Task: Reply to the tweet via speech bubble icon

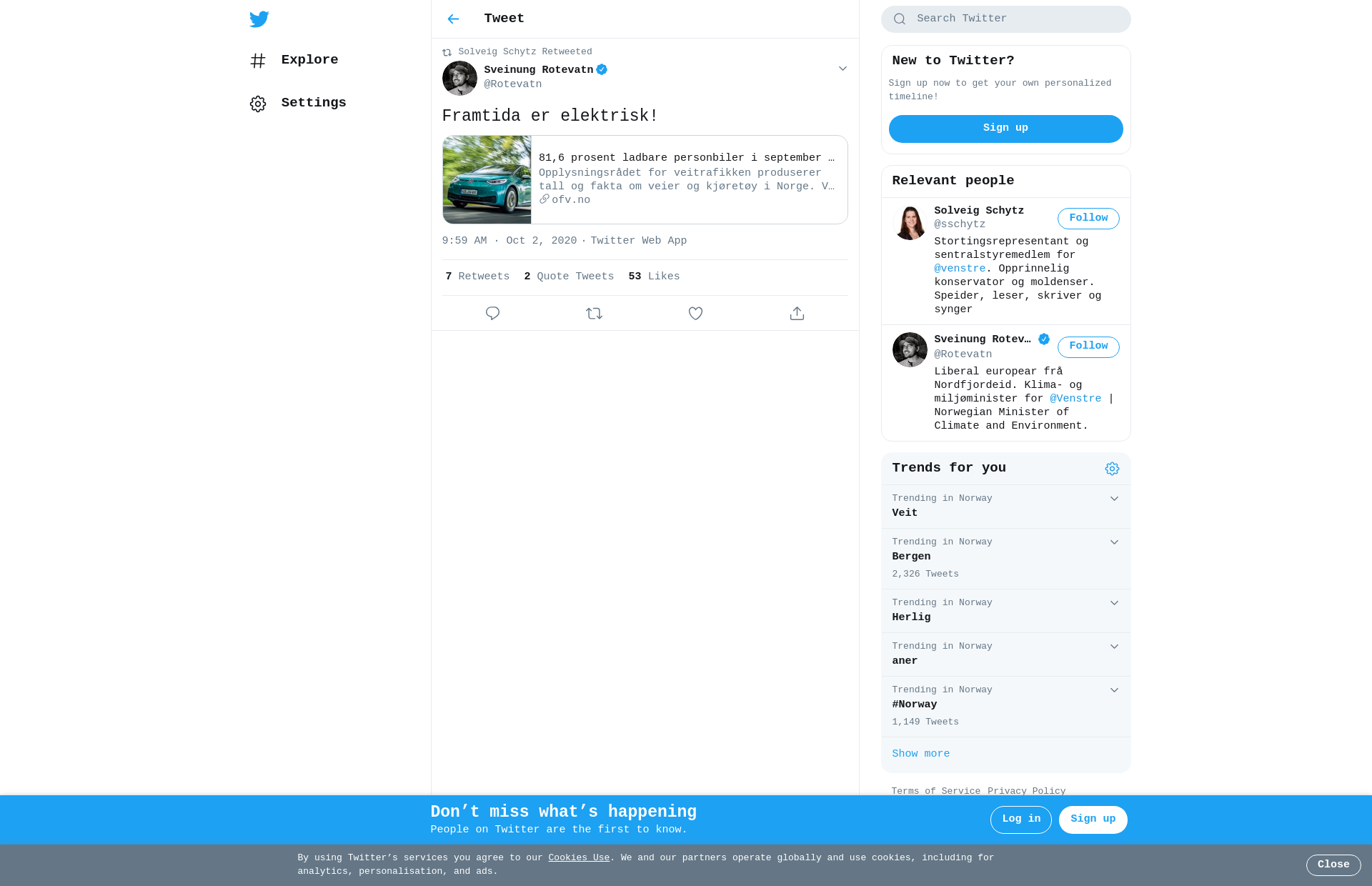Action: 492,314
